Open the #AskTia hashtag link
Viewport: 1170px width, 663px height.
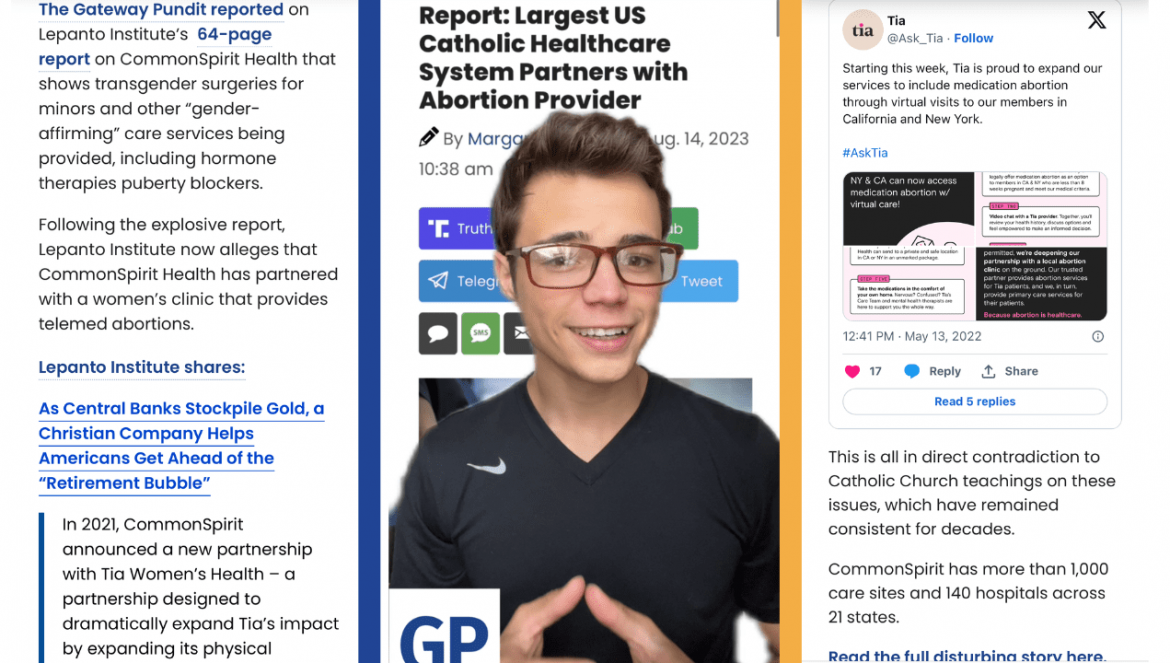click(x=865, y=153)
